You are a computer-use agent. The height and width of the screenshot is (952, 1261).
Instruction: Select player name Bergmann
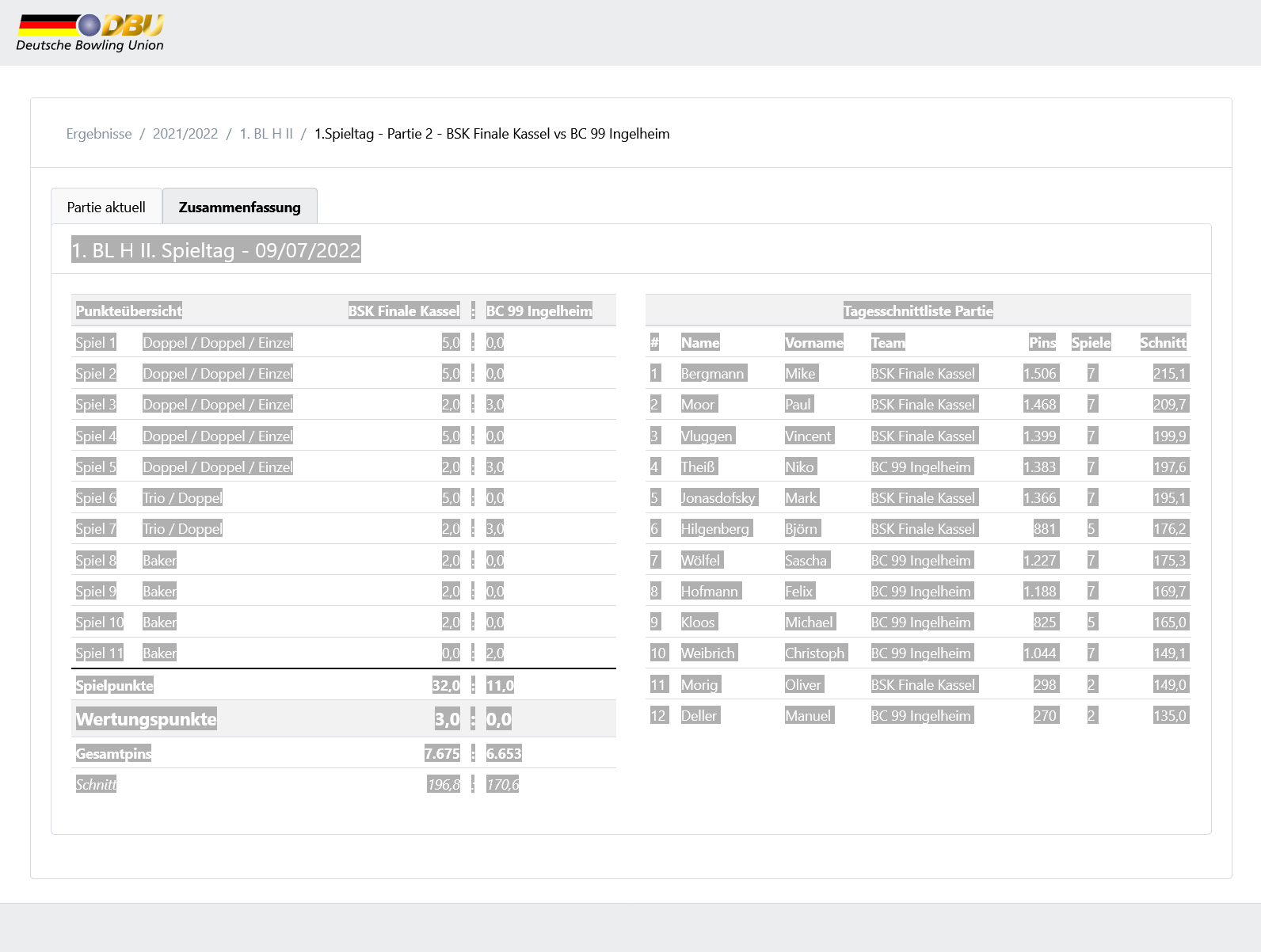pyautogui.click(x=714, y=373)
